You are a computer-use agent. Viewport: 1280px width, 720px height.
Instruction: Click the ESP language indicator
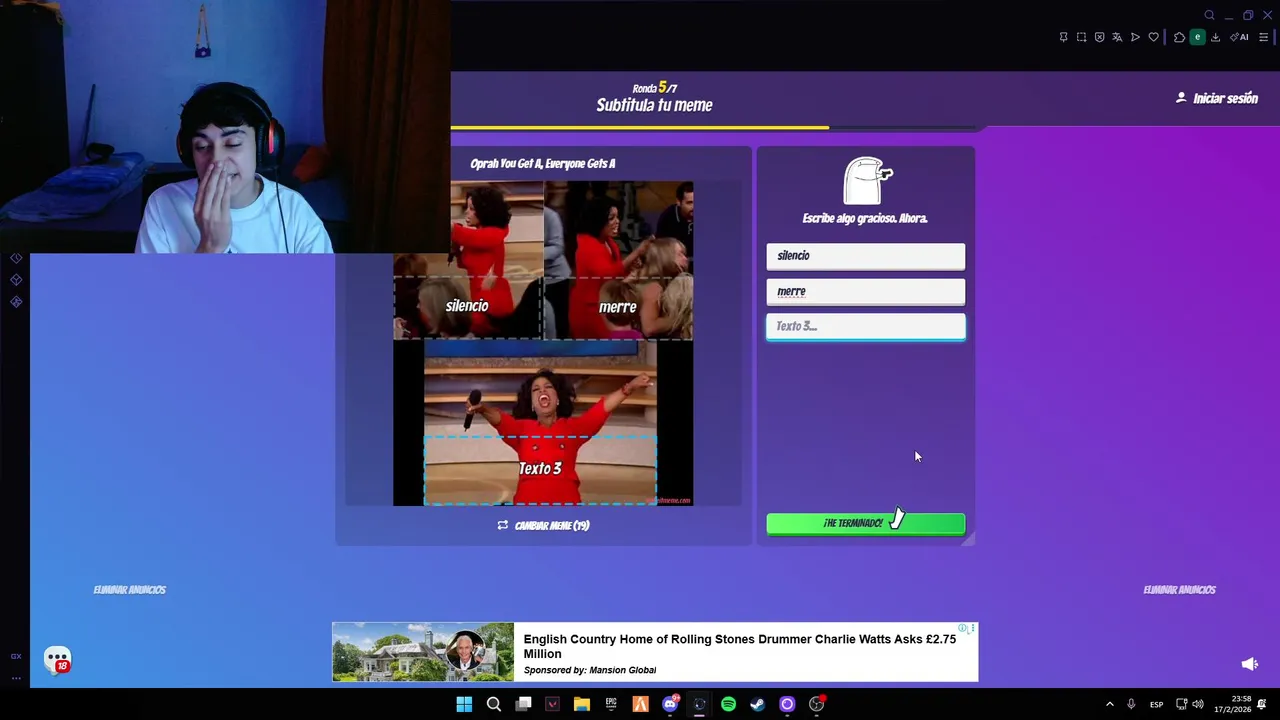tap(1156, 704)
